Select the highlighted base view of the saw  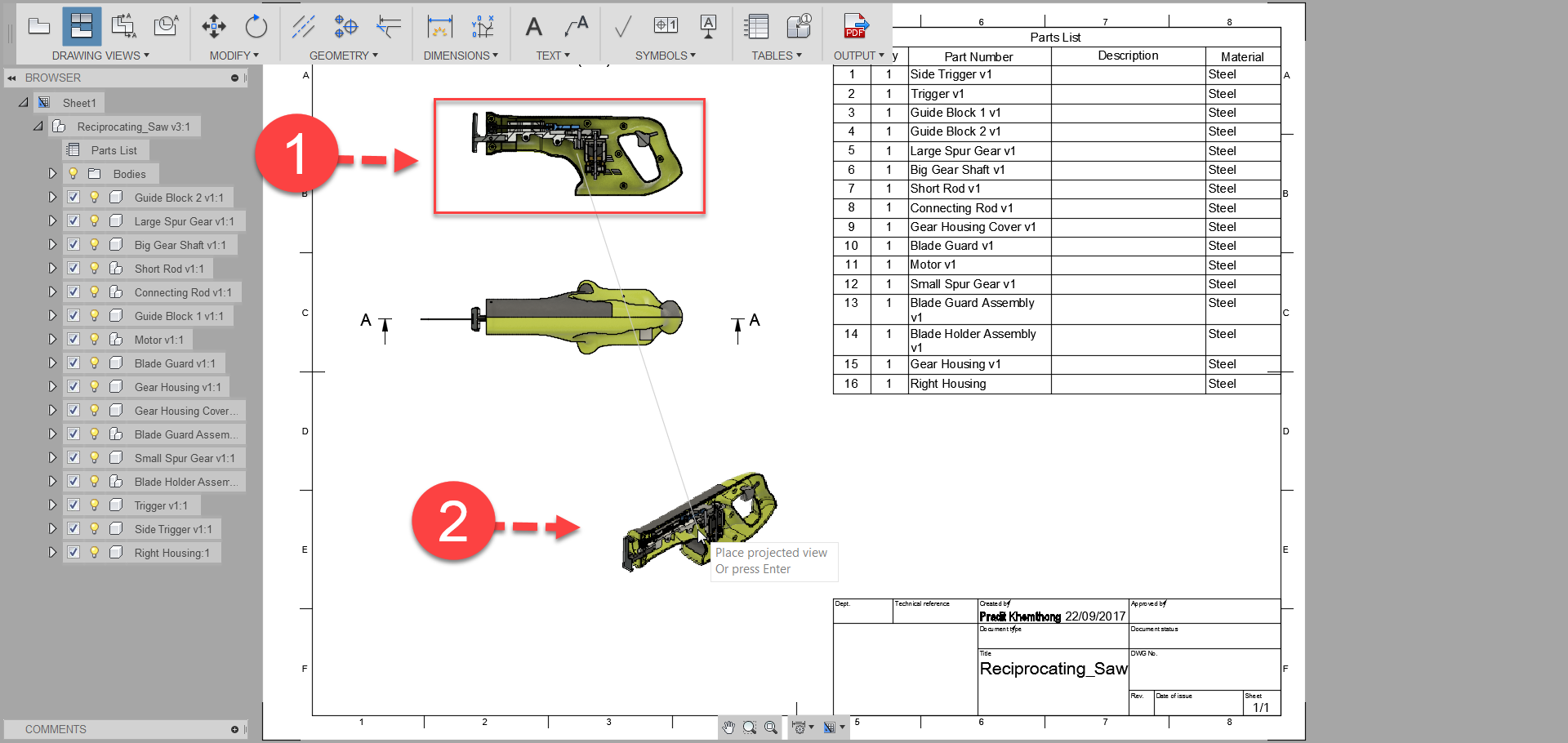pyautogui.click(x=568, y=155)
